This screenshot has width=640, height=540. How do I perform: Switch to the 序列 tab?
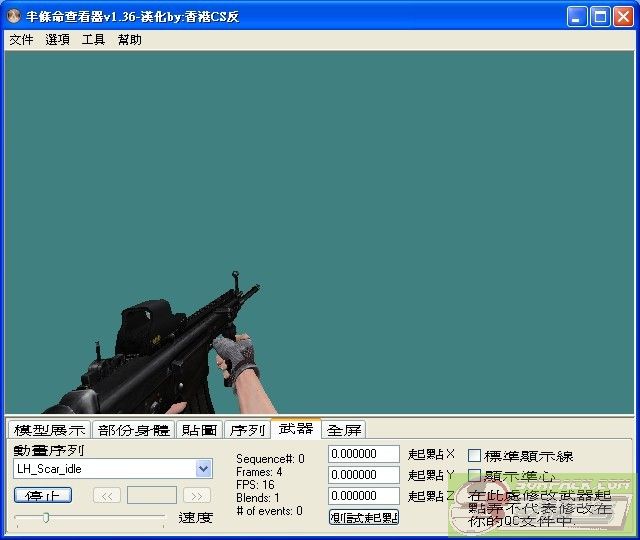247,430
